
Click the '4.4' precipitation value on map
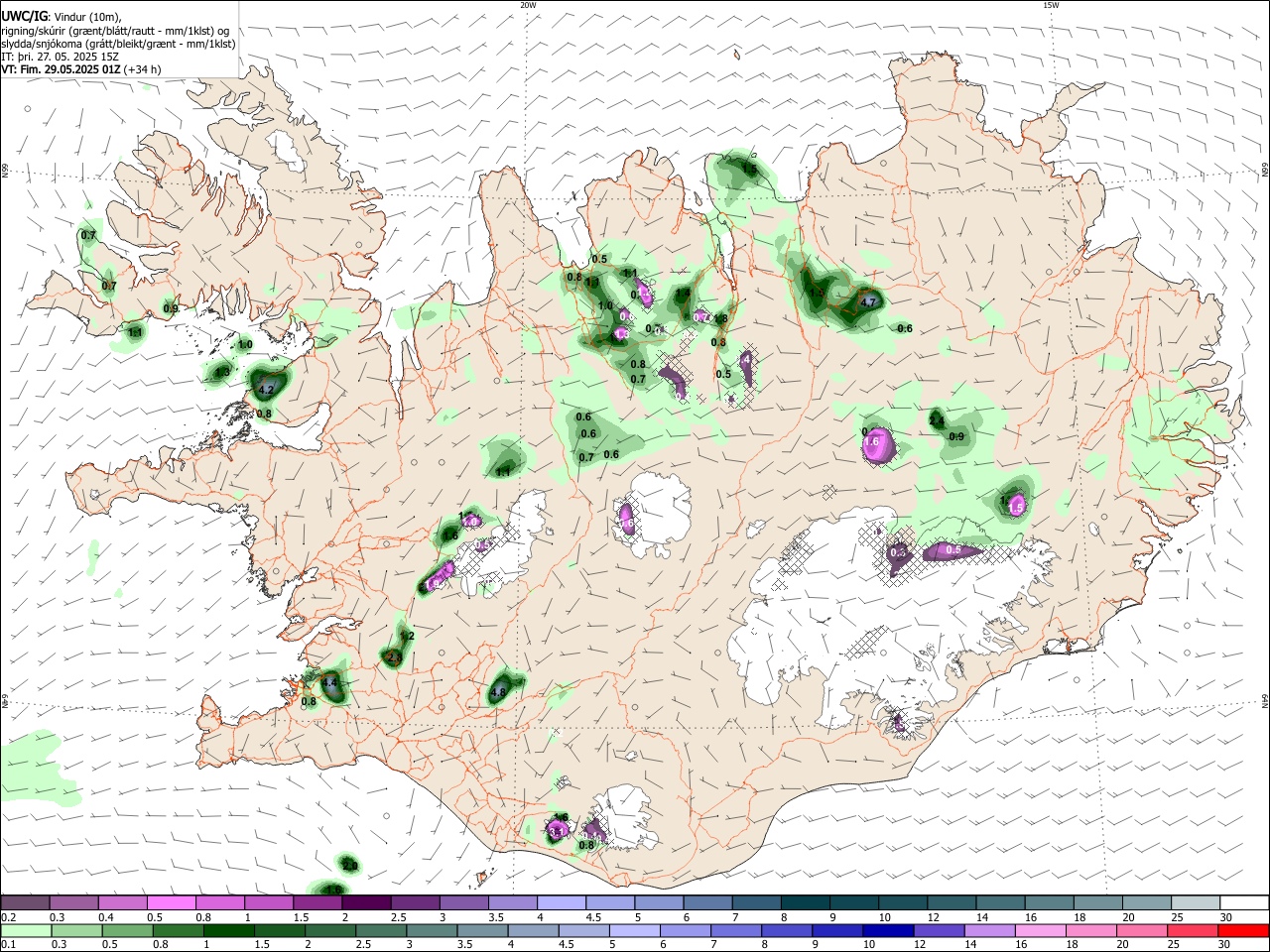(331, 683)
